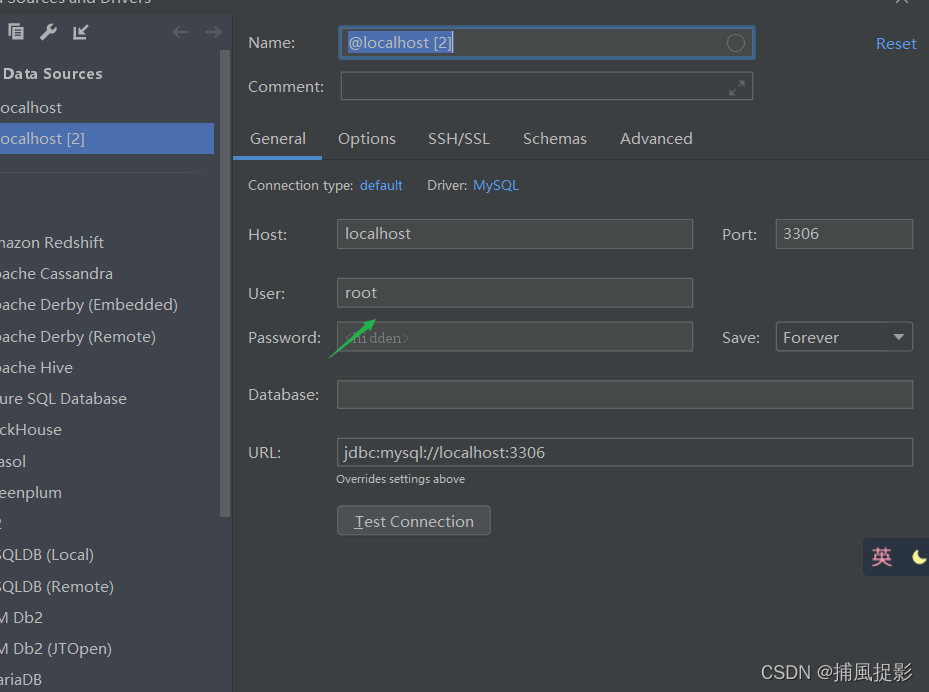Open the Options tab
The height and width of the screenshot is (692, 929).
click(367, 139)
